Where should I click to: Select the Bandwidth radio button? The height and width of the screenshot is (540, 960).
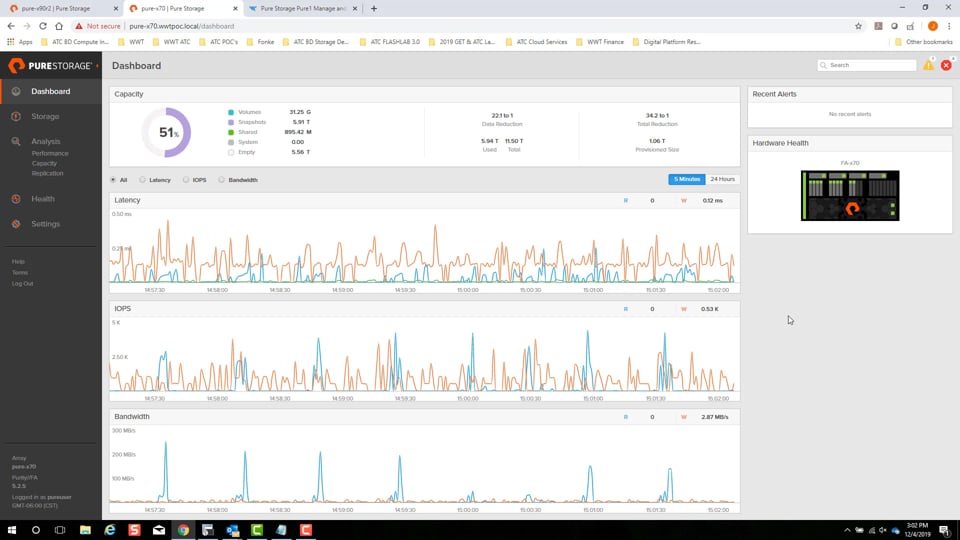click(x=222, y=180)
